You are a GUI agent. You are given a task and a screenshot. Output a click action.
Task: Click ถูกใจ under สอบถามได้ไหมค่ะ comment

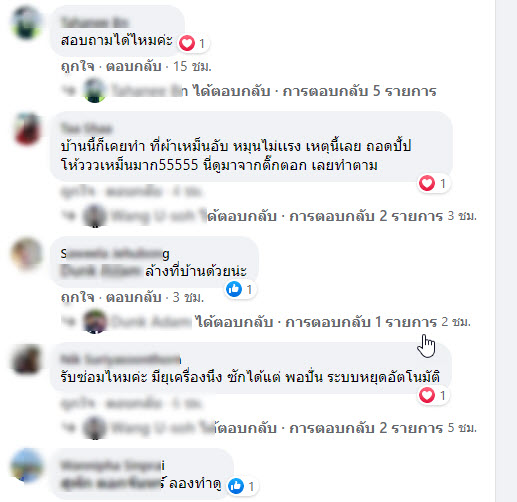tap(78, 66)
